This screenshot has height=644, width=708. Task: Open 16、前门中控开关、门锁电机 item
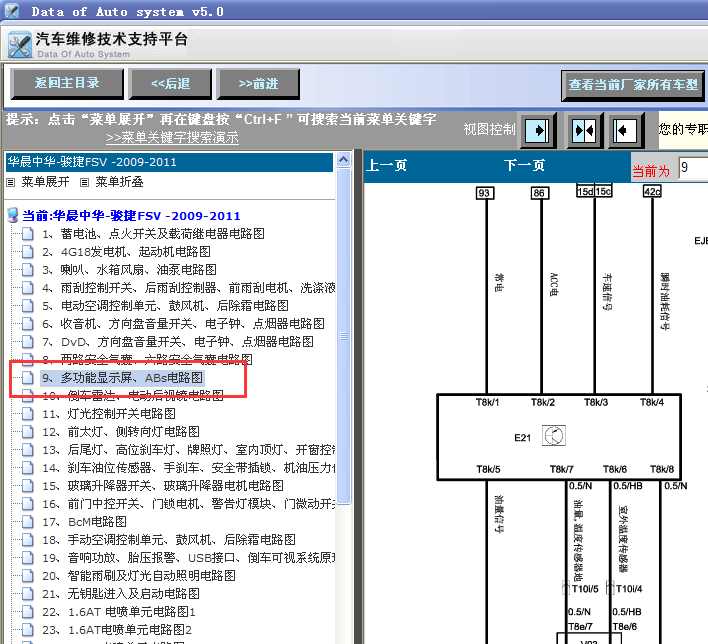(x=189, y=504)
